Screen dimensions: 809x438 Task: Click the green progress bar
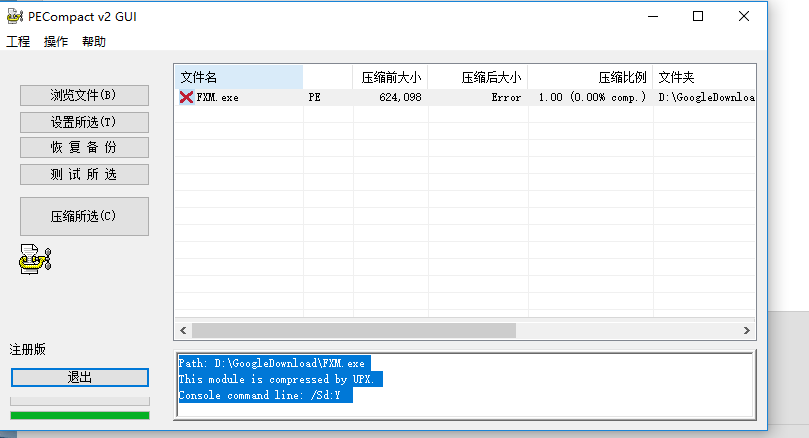80,415
